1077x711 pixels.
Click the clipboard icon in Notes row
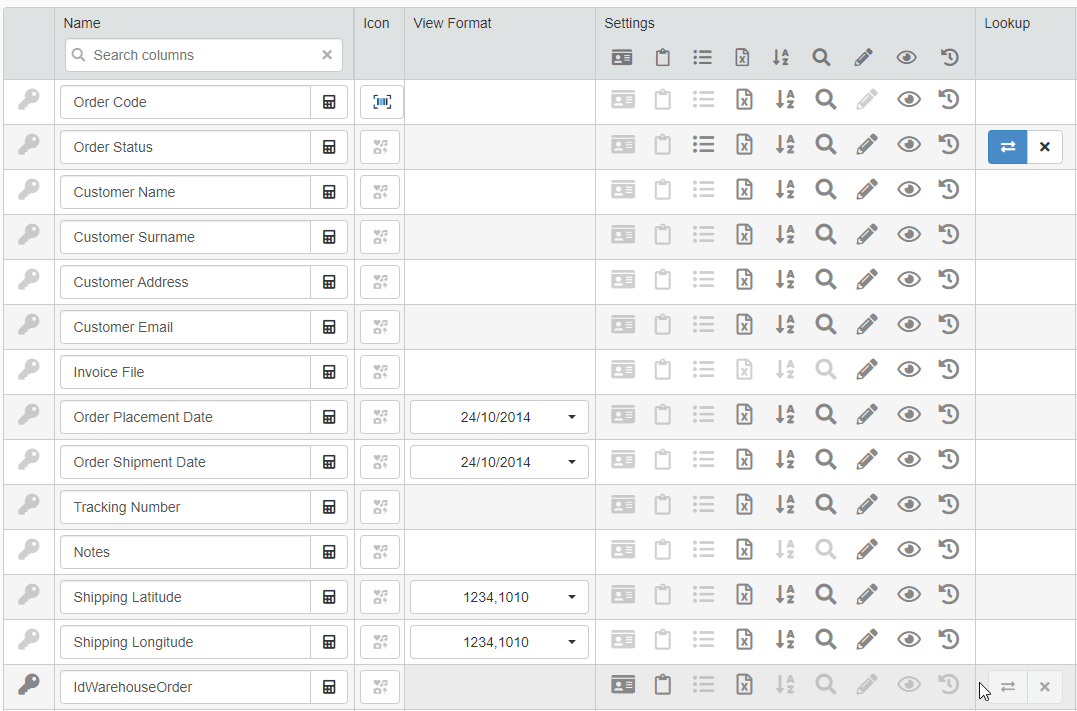[662, 550]
